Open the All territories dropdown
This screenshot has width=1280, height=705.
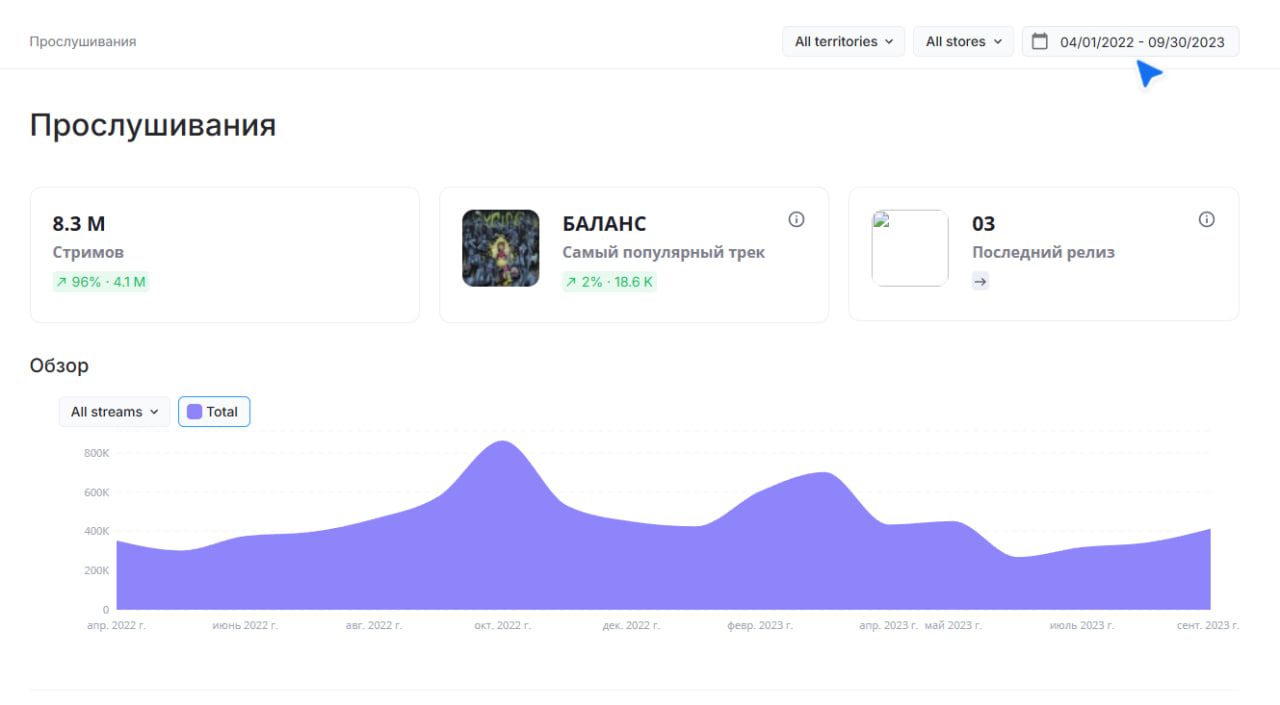[843, 42]
